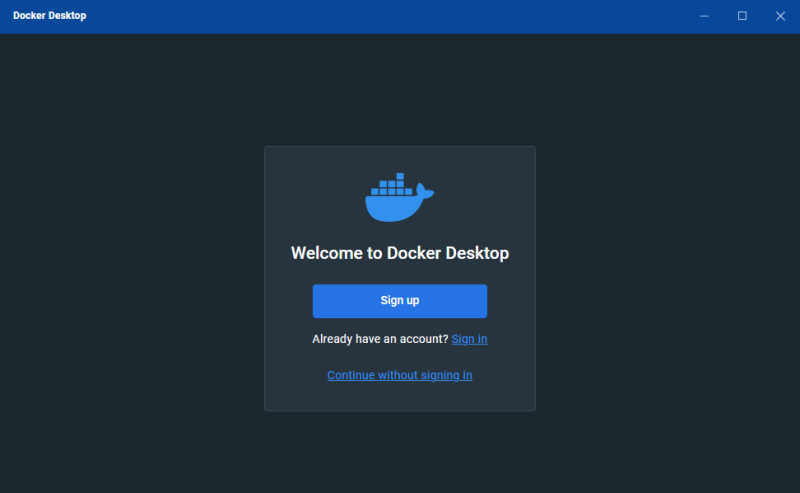Click the 'Already have an account?' text
This screenshot has width=800, height=493.
coord(380,339)
